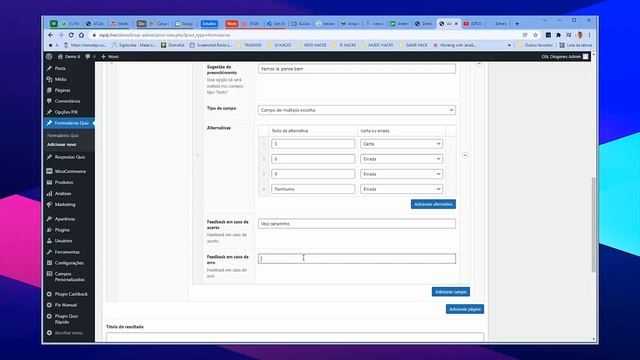640x360 pixels.
Task: Click the Aparência brush icon
Action: click(x=49, y=219)
